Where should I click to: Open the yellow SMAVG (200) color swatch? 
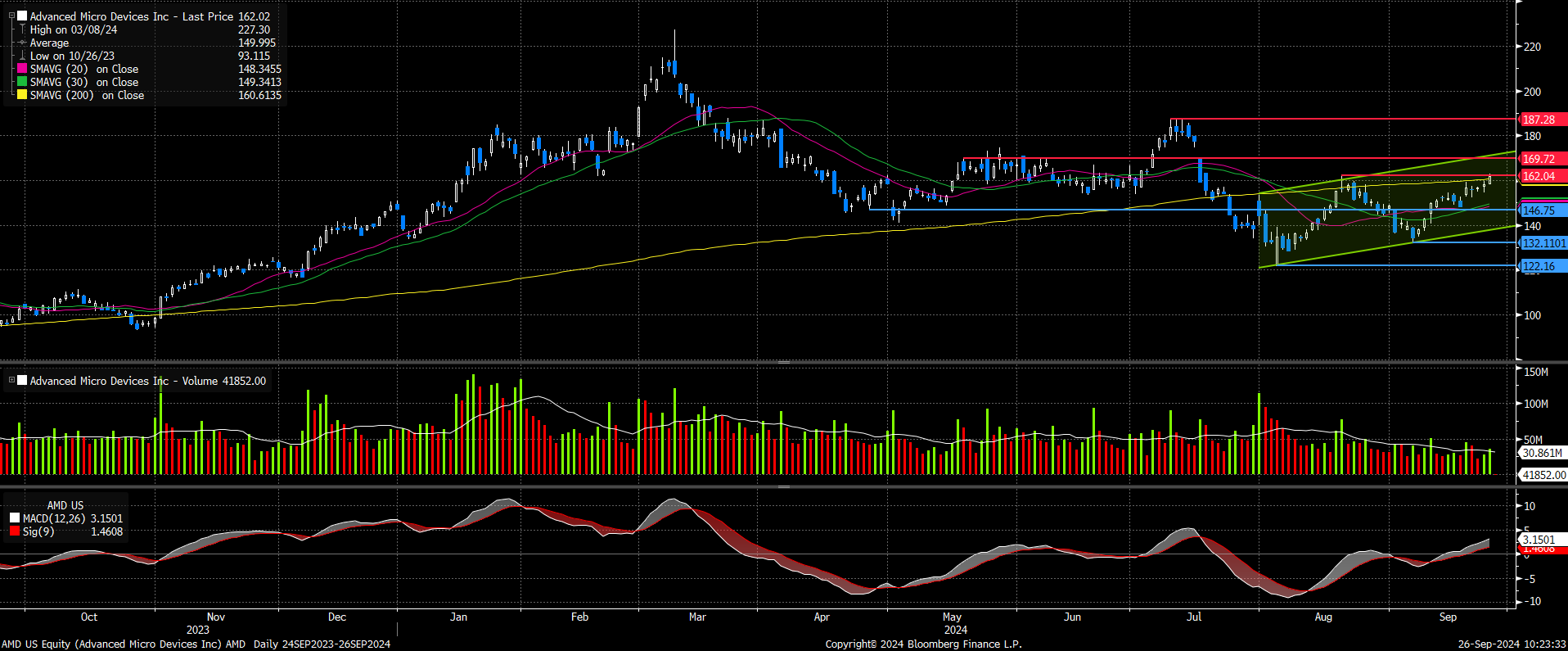[x=22, y=95]
